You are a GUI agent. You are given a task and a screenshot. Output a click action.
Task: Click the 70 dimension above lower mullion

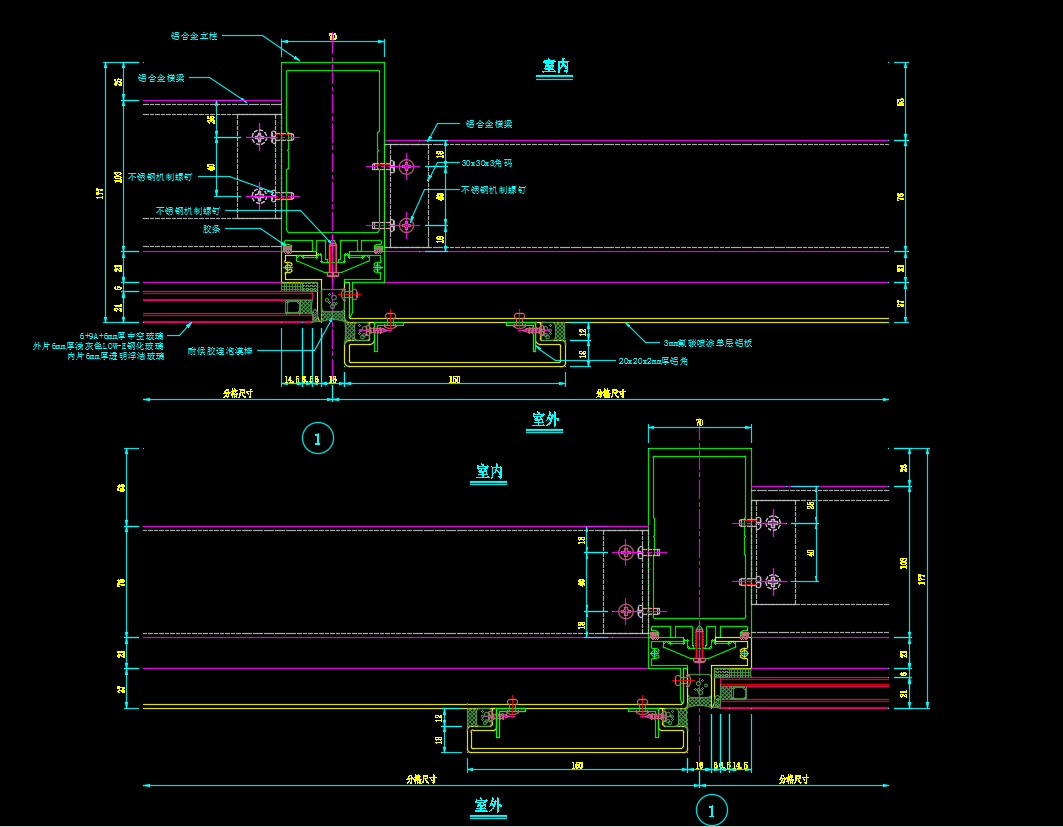point(699,424)
